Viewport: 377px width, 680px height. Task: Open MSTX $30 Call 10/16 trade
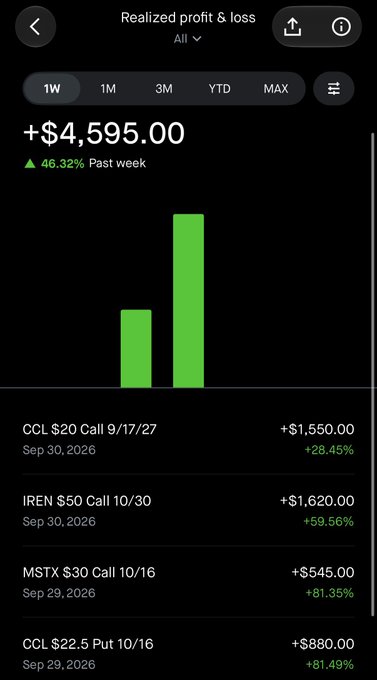(188, 582)
